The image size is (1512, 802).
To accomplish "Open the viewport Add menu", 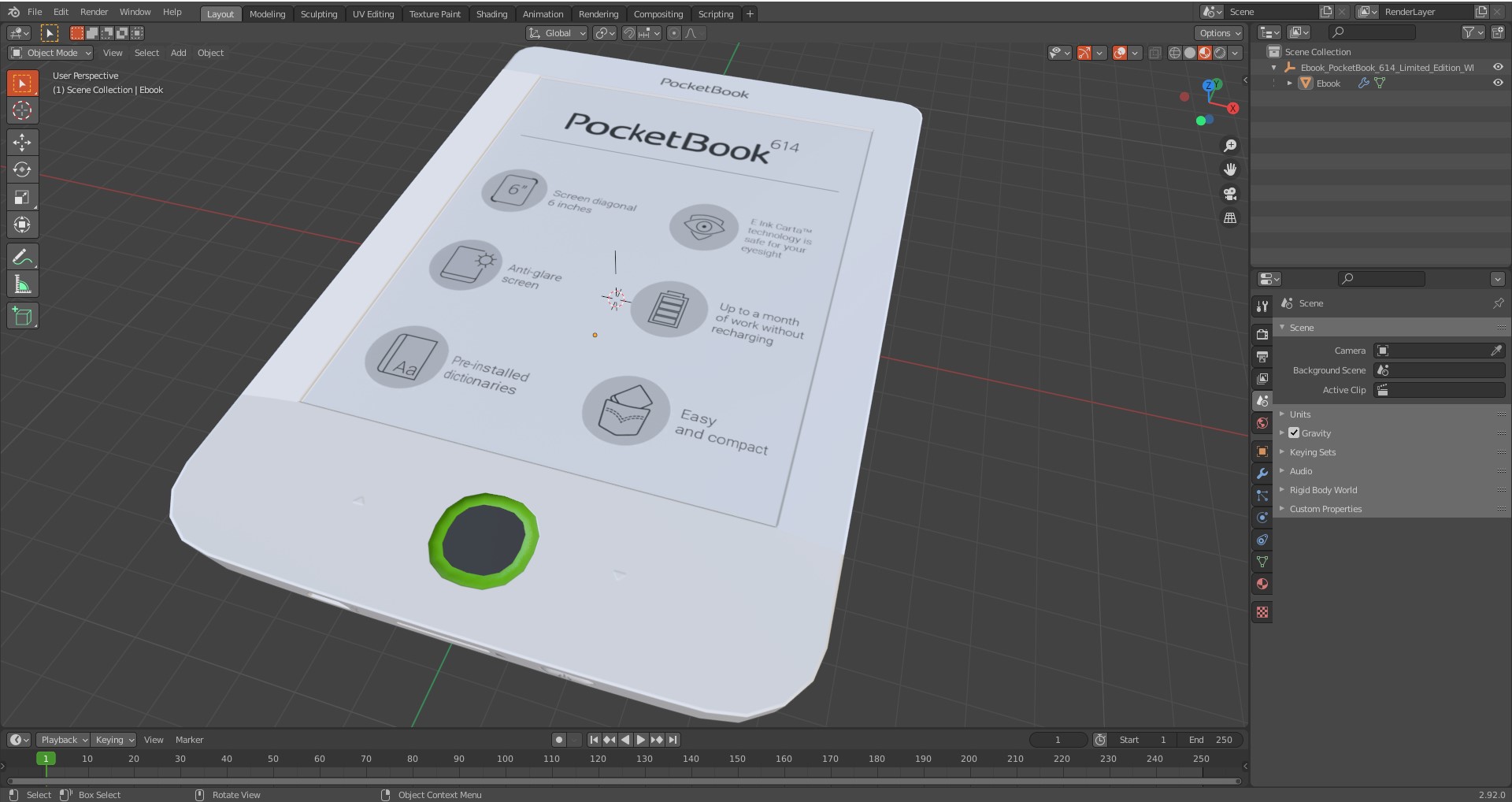I will (x=178, y=53).
